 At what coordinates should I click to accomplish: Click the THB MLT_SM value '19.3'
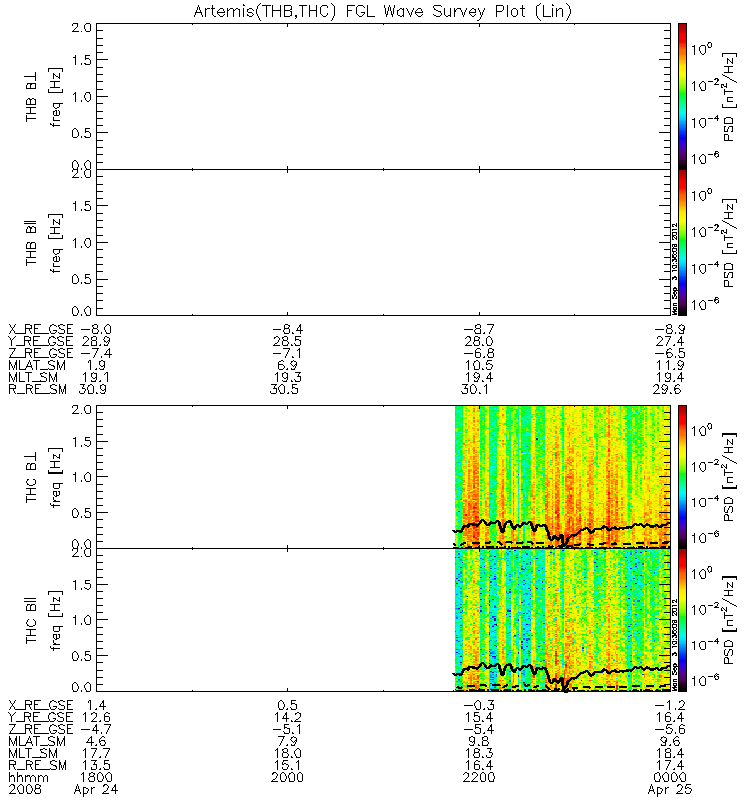[287, 377]
